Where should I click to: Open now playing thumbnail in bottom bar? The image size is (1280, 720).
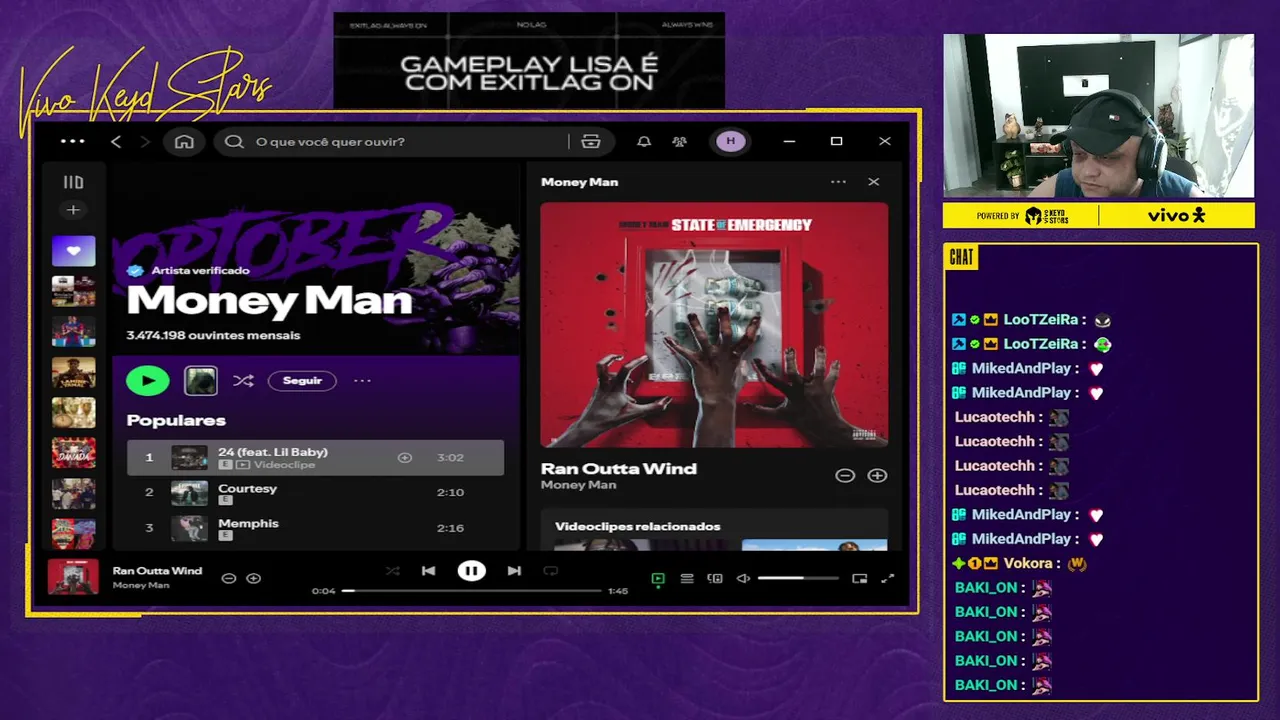click(73, 577)
